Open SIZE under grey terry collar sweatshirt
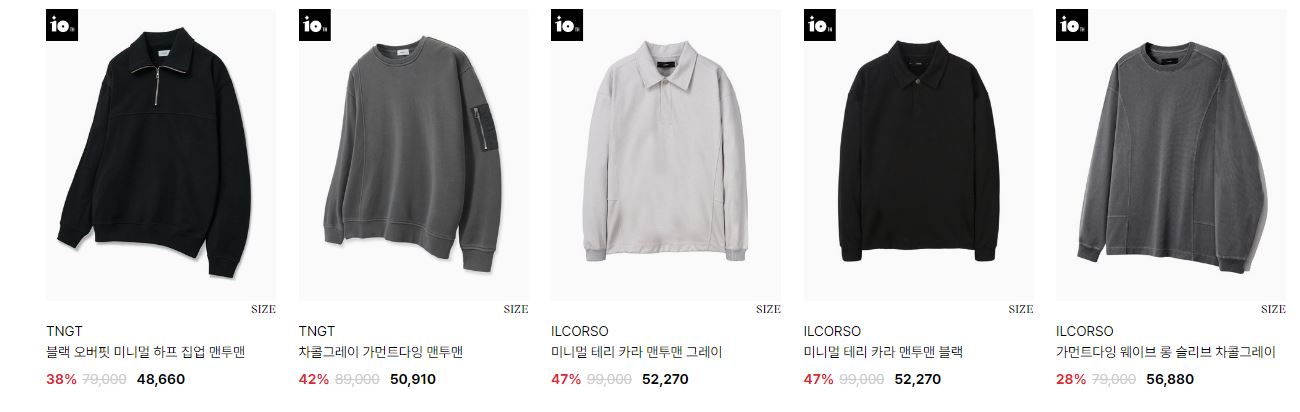Image resolution: width=1300 pixels, height=412 pixels. pos(768,309)
